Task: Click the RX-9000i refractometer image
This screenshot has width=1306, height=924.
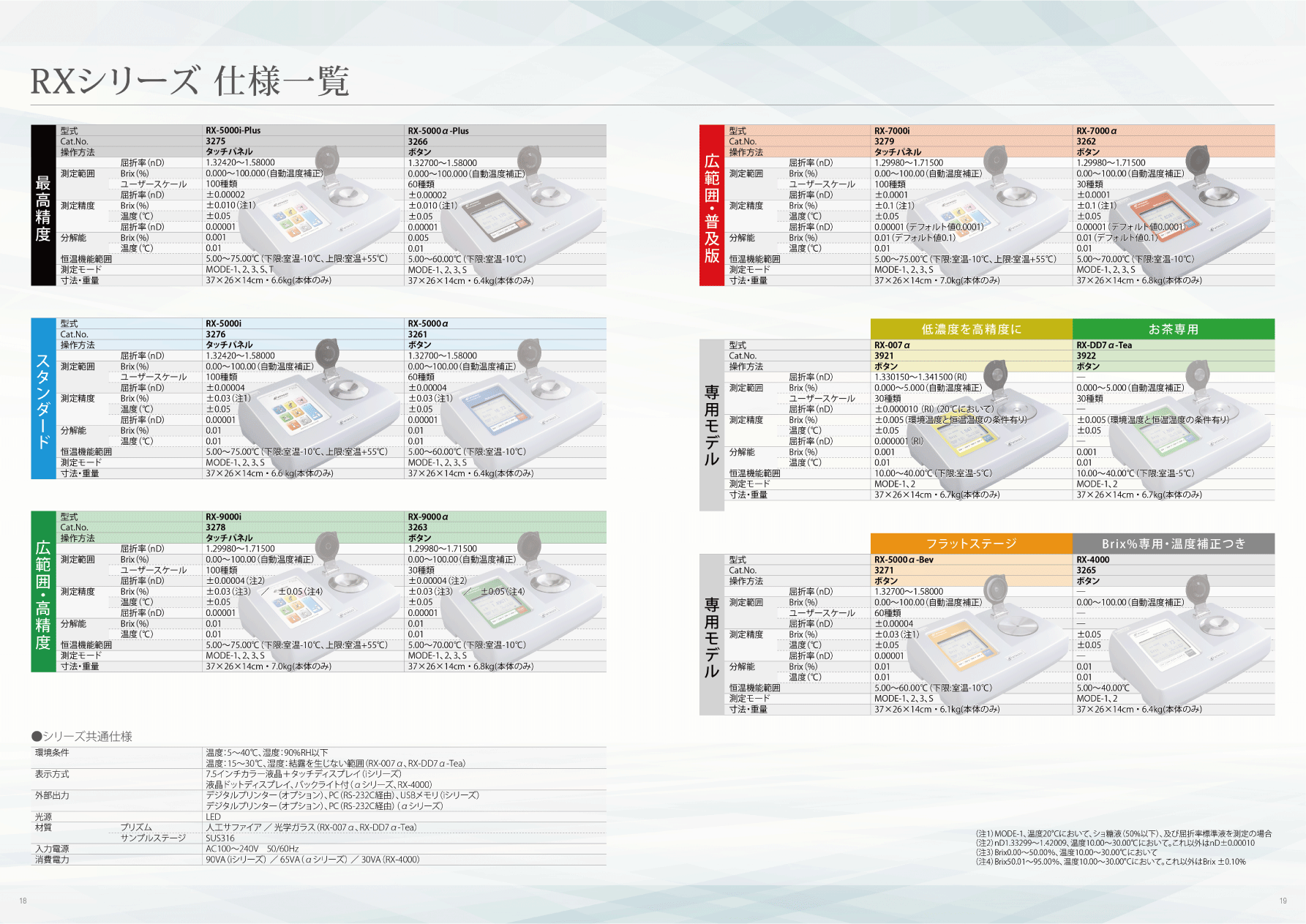Action: coord(318,596)
